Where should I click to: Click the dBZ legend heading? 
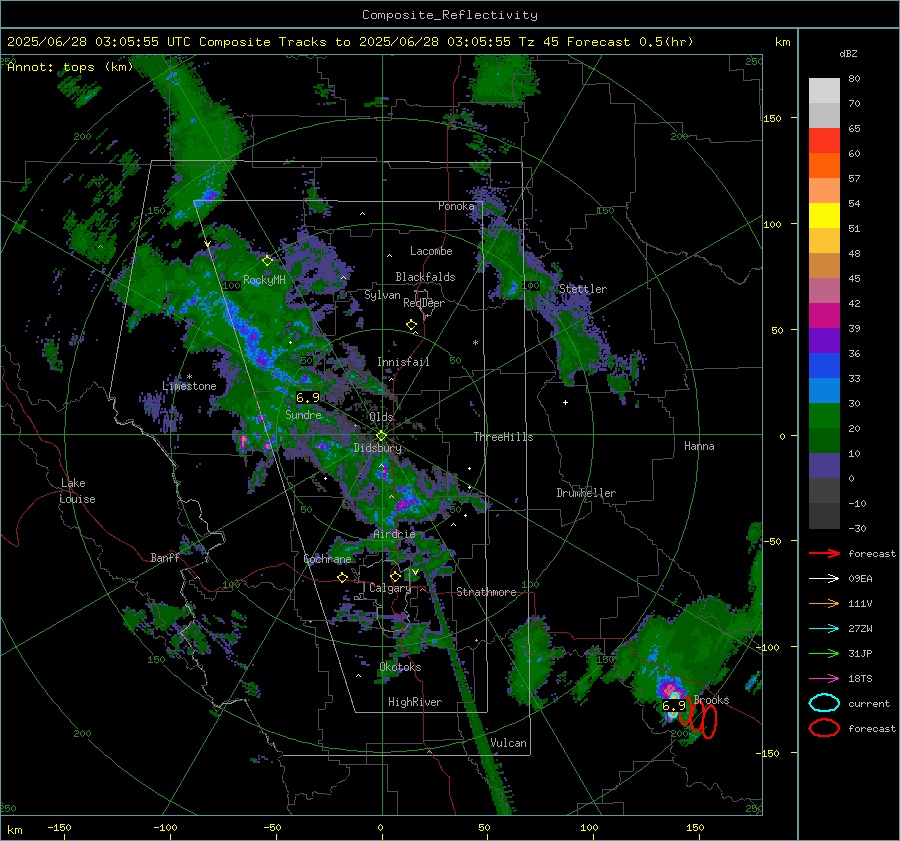[x=848, y=53]
